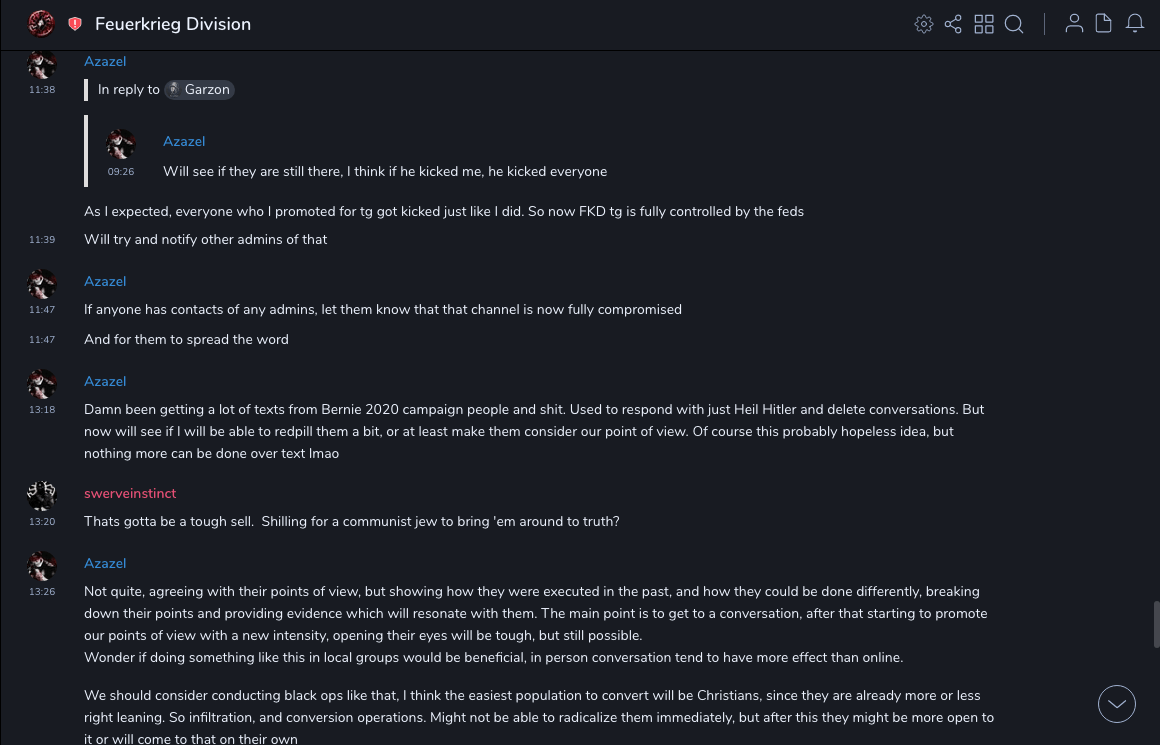Click the 09:26 timestamp in the quoted reply
1160x745 pixels.
click(121, 172)
